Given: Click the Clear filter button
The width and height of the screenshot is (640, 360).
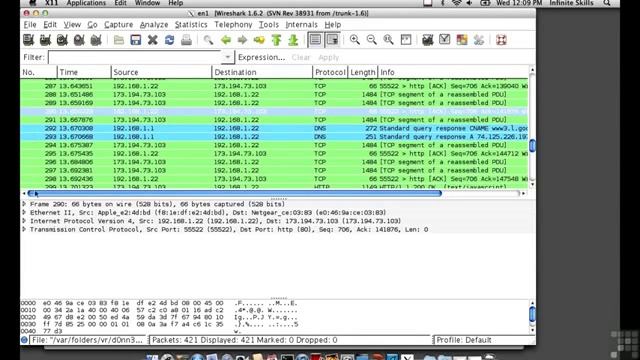Looking at the screenshot, I should click(301, 57).
